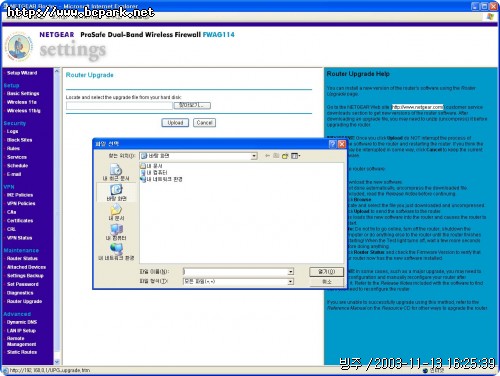Click the help question mark in file dialog
This screenshot has width=500, height=376.
point(332,144)
